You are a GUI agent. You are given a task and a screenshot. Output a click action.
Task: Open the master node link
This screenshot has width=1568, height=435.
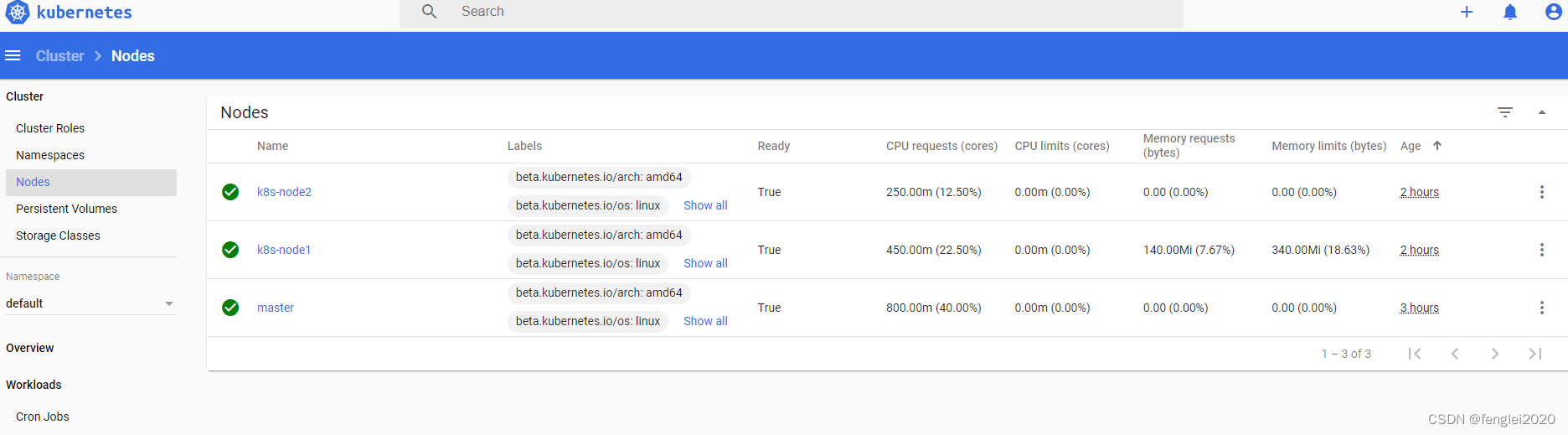pos(276,308)
